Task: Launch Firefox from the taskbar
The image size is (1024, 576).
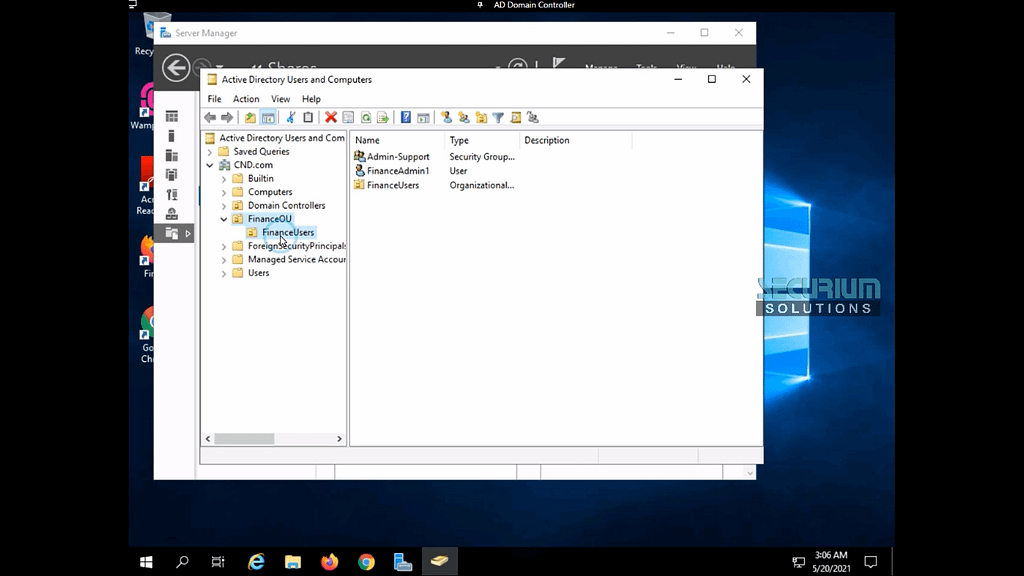Action: [330, 562]
